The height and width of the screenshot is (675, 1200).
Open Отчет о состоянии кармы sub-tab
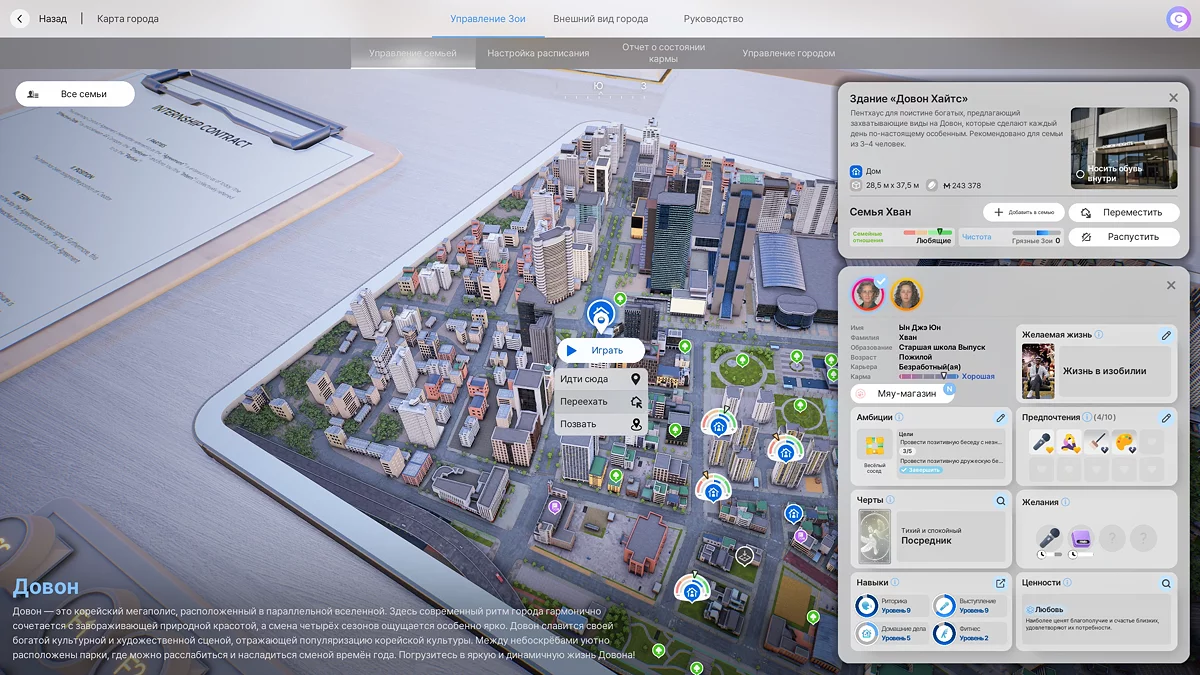click(663, 53)
